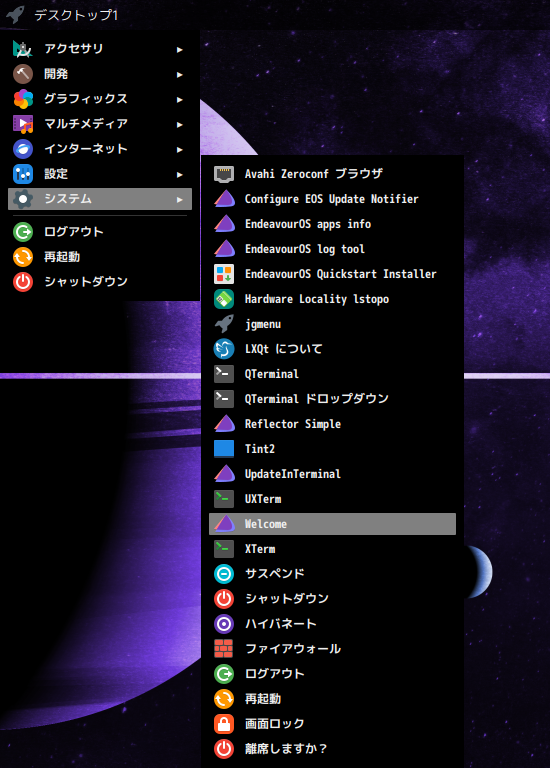Screen dimensions: 550x768
Task: Select the Welcome entry in system submenu
Action: [332, 524]
